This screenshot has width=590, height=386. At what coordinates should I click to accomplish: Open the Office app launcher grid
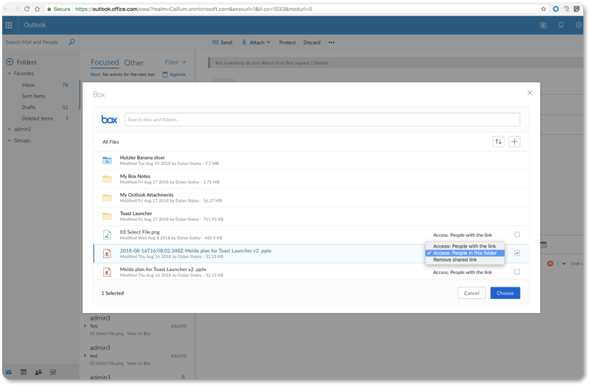coord(9,25)
